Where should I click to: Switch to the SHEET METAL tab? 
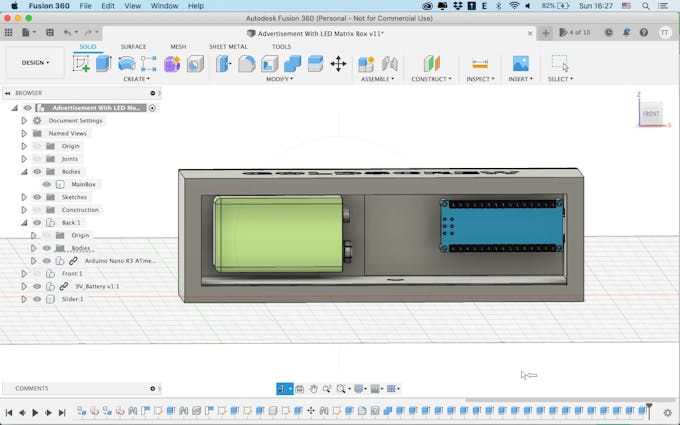pyautogui.click(x=229, y=46)
